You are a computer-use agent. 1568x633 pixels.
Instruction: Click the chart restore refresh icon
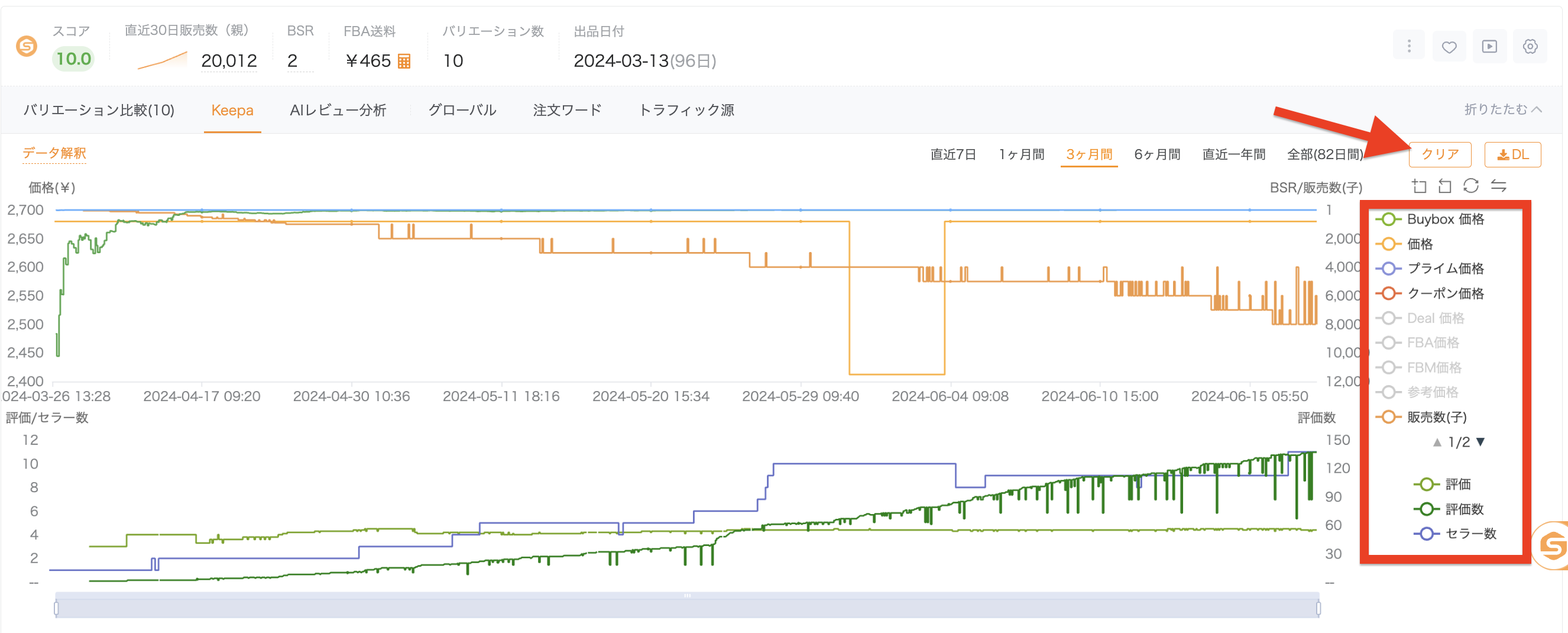point(1470,186)
